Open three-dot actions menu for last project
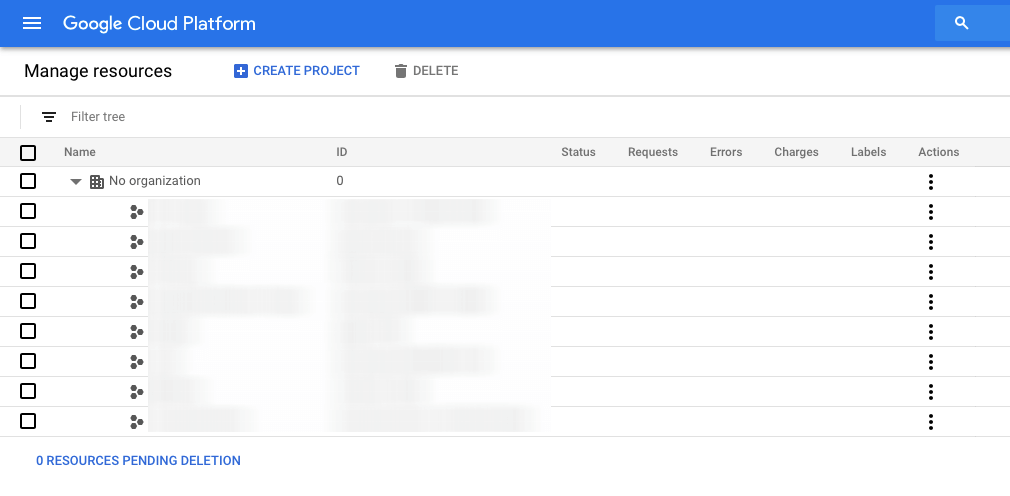 point(930,422)
